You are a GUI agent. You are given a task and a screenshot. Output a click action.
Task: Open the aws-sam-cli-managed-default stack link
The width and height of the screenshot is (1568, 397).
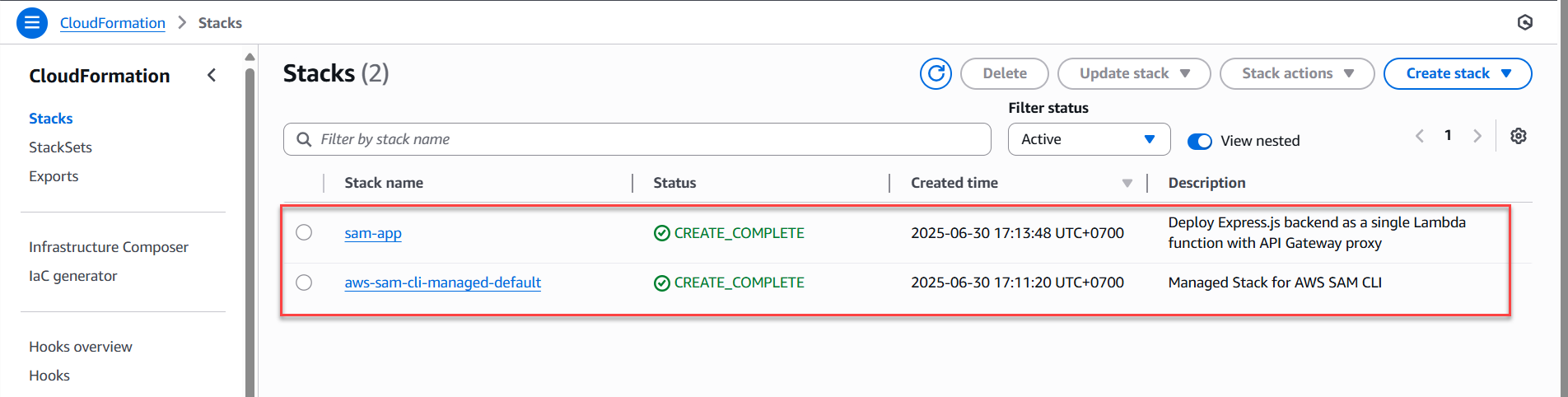click(x=443, y=283)
